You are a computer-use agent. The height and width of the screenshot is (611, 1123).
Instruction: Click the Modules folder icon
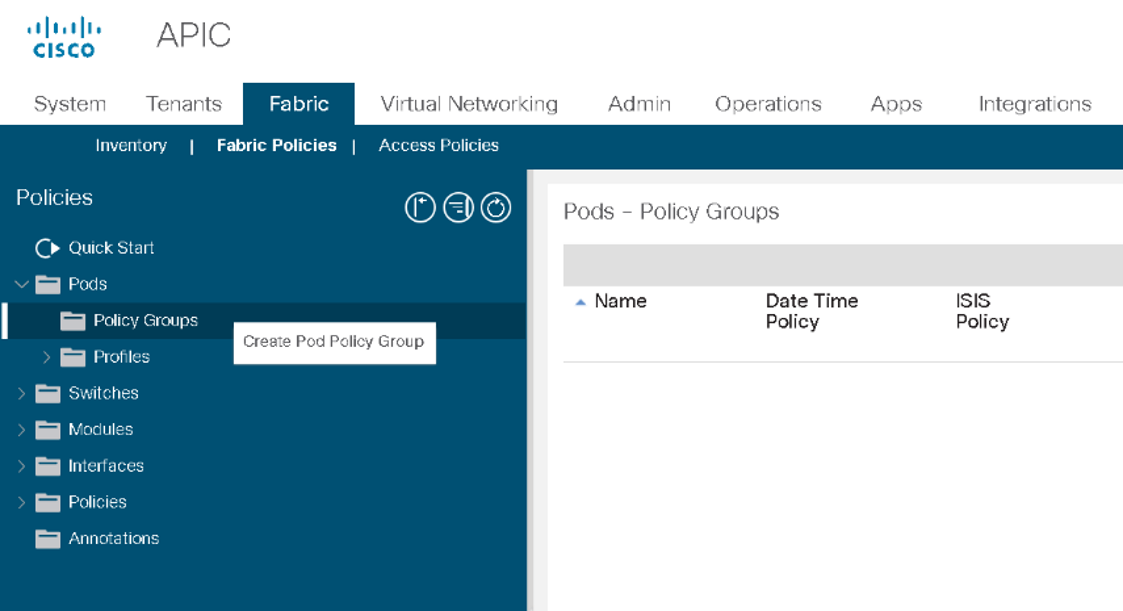click(48, 430)
